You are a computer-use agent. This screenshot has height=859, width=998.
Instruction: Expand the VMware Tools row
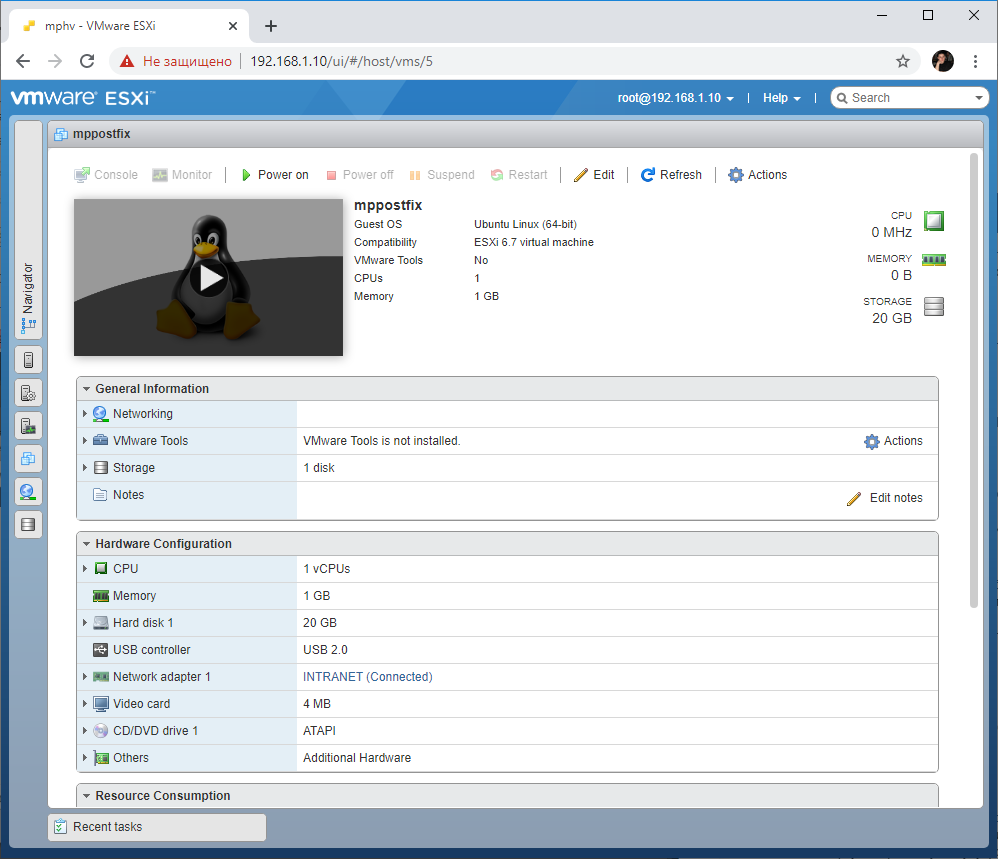tap(85, 441)
